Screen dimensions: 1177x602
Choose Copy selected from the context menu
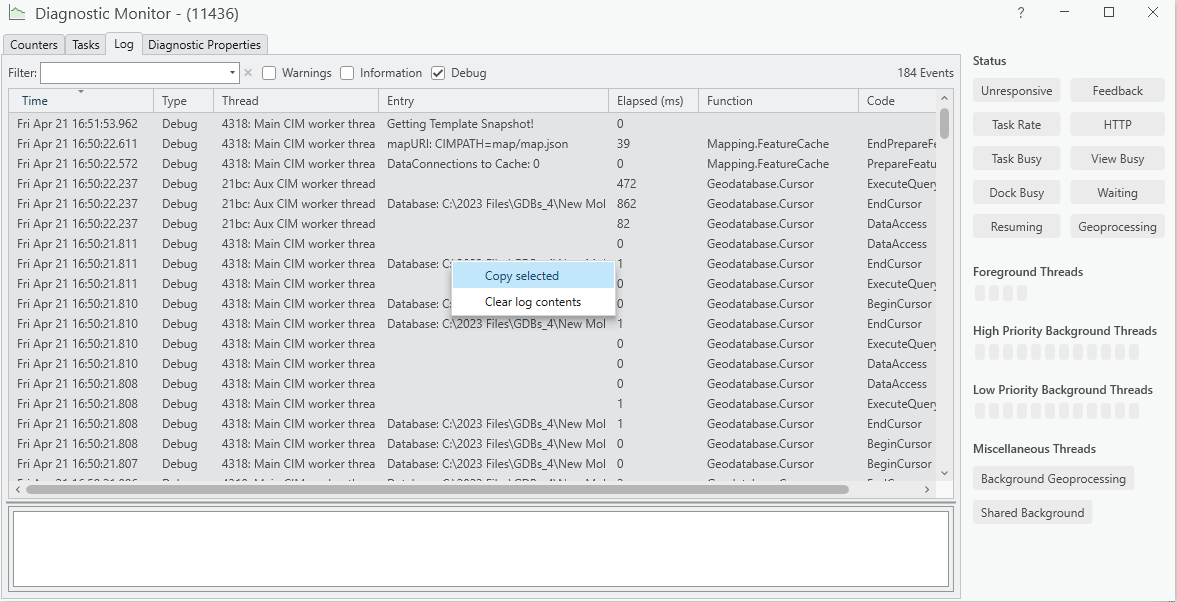[520, 275]
